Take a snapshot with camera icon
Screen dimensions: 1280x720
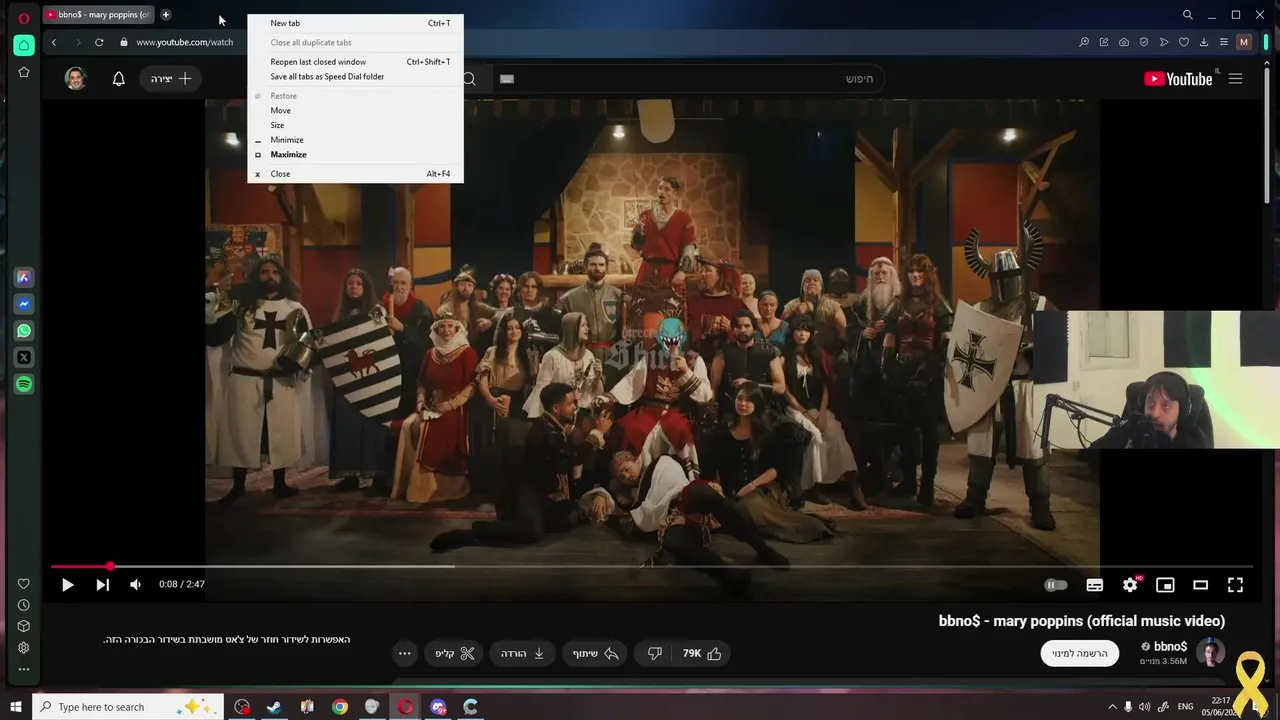1124,42
